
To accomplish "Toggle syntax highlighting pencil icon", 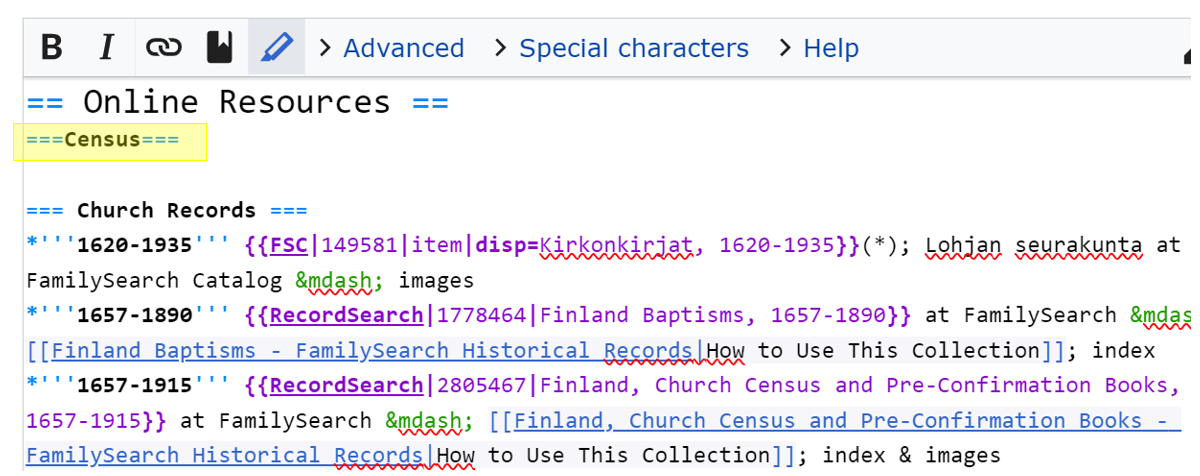I will pos(276,47).
